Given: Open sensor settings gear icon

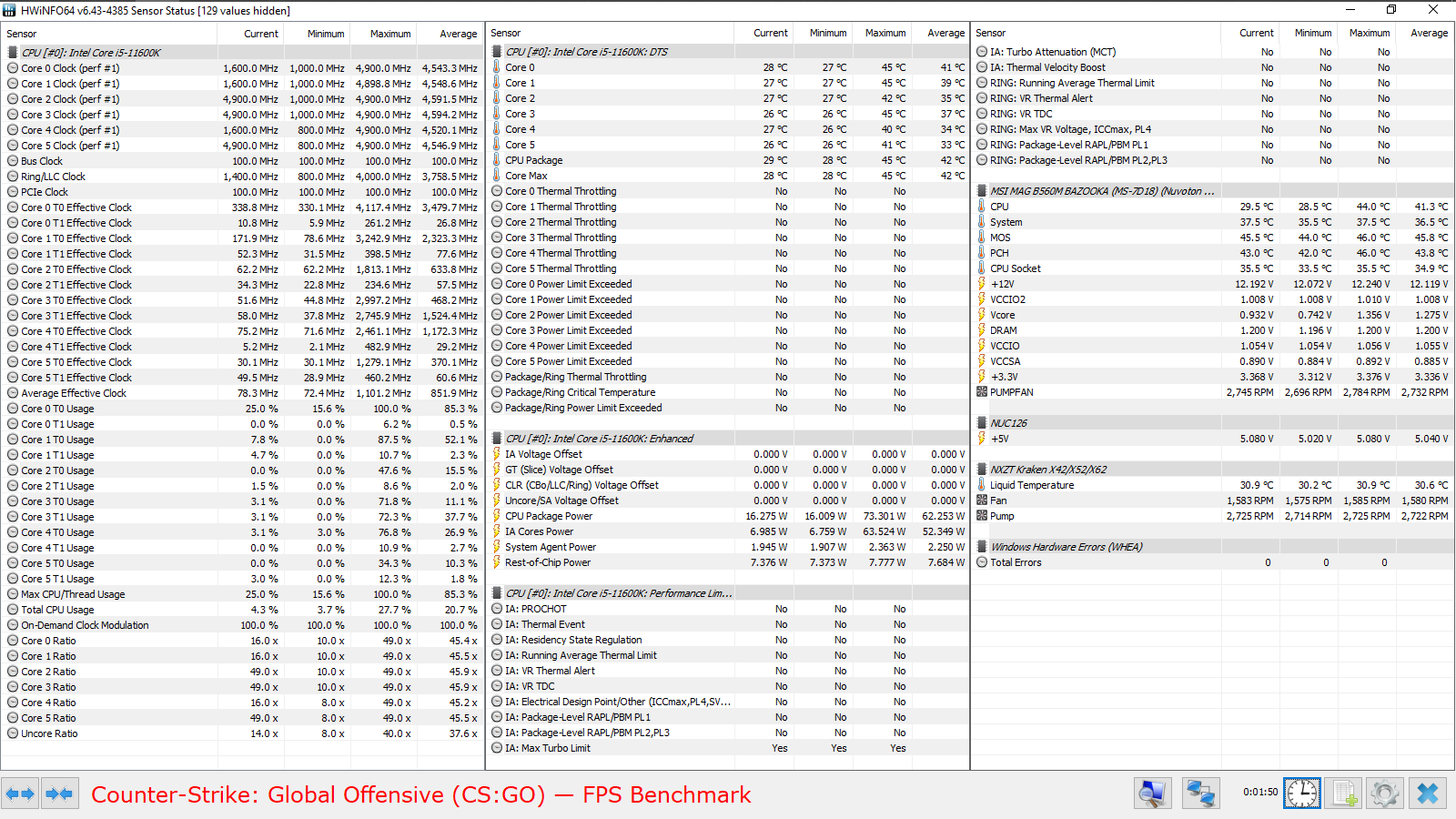Looking at the screenshot, I should (1385, 794).
